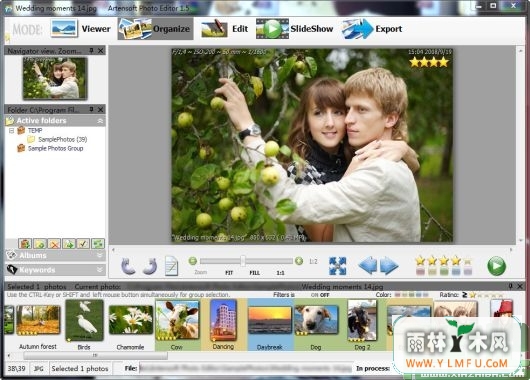Click the green zoom-out minus button
The width and height of the screenshot is (530, 380).
193,261
